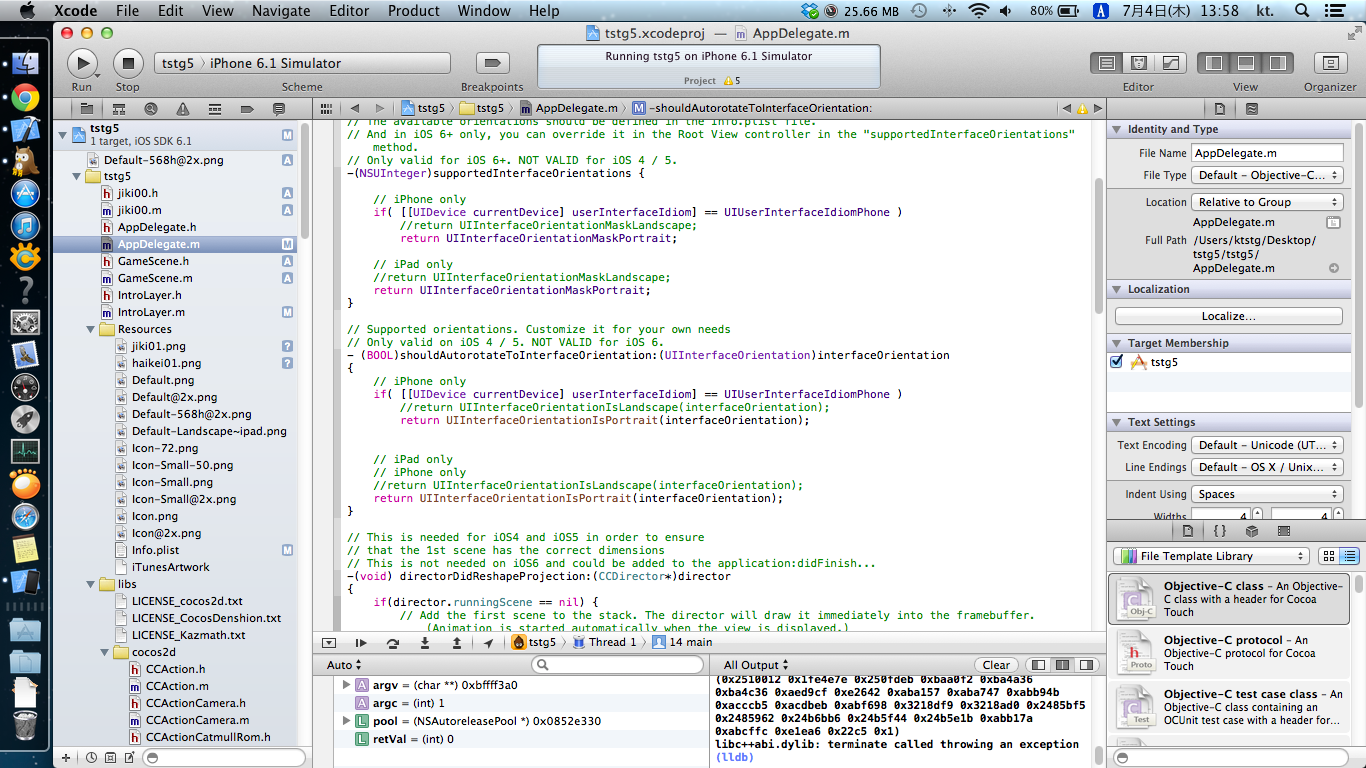Go forward in editor history
Viewport: 1366px width, 768px height.
coord(379,108)
